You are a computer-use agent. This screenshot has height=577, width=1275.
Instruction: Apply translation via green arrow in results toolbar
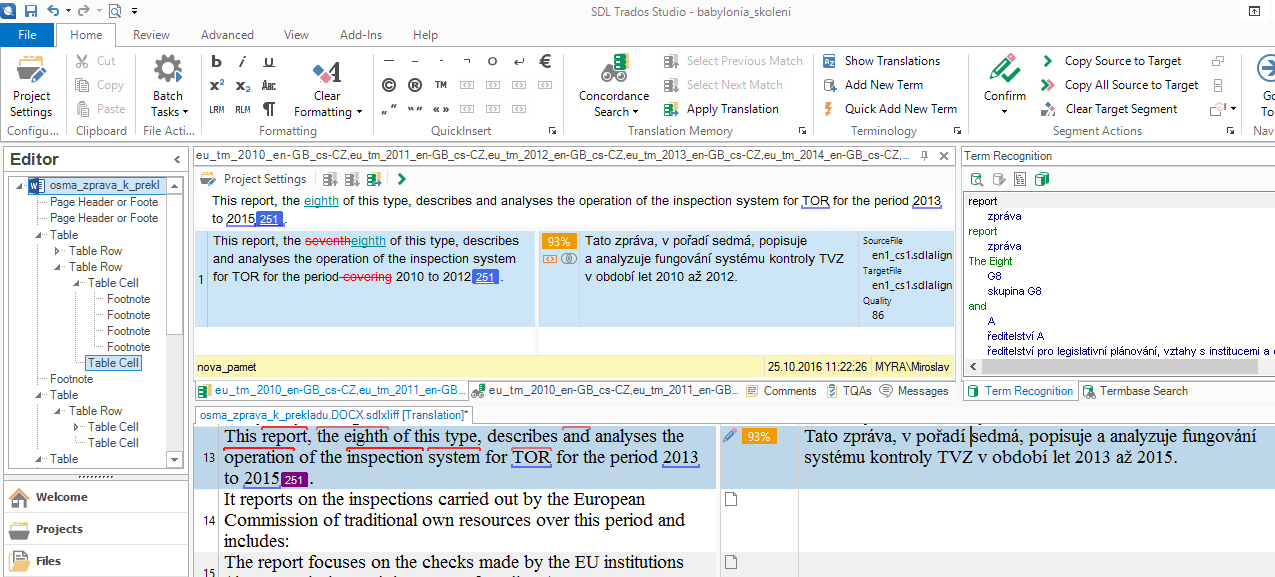tap(401, 179)
